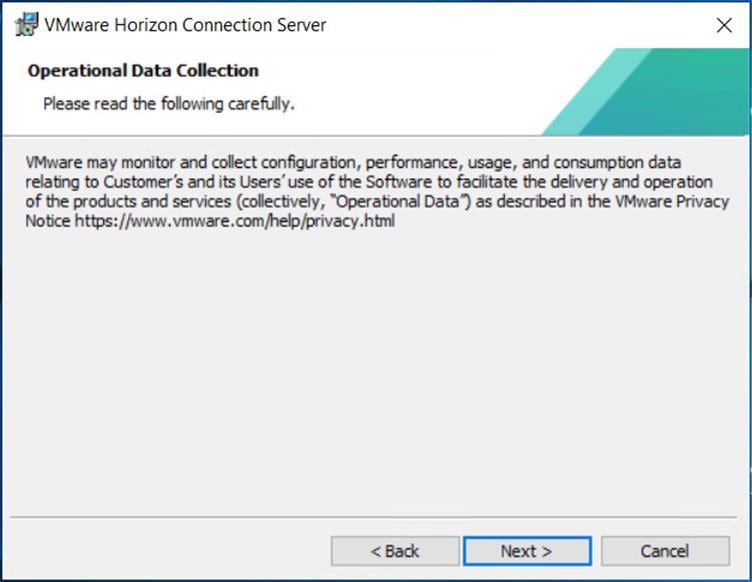Go to the previous step with Back
Viewport: 752px width, 582px height.
395,551
